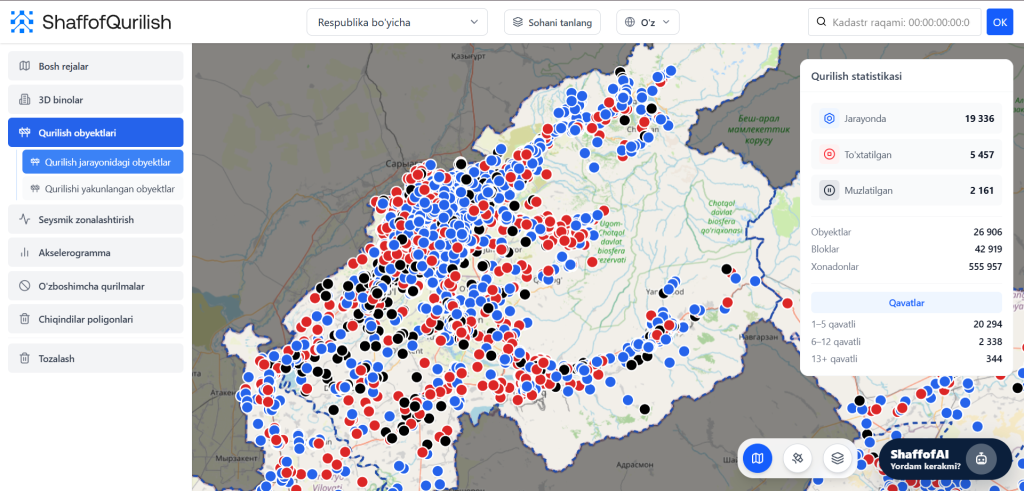Open 3D binolar via its building icon
The height and width of the screenshot is (491, 1024).
point(24,100)
